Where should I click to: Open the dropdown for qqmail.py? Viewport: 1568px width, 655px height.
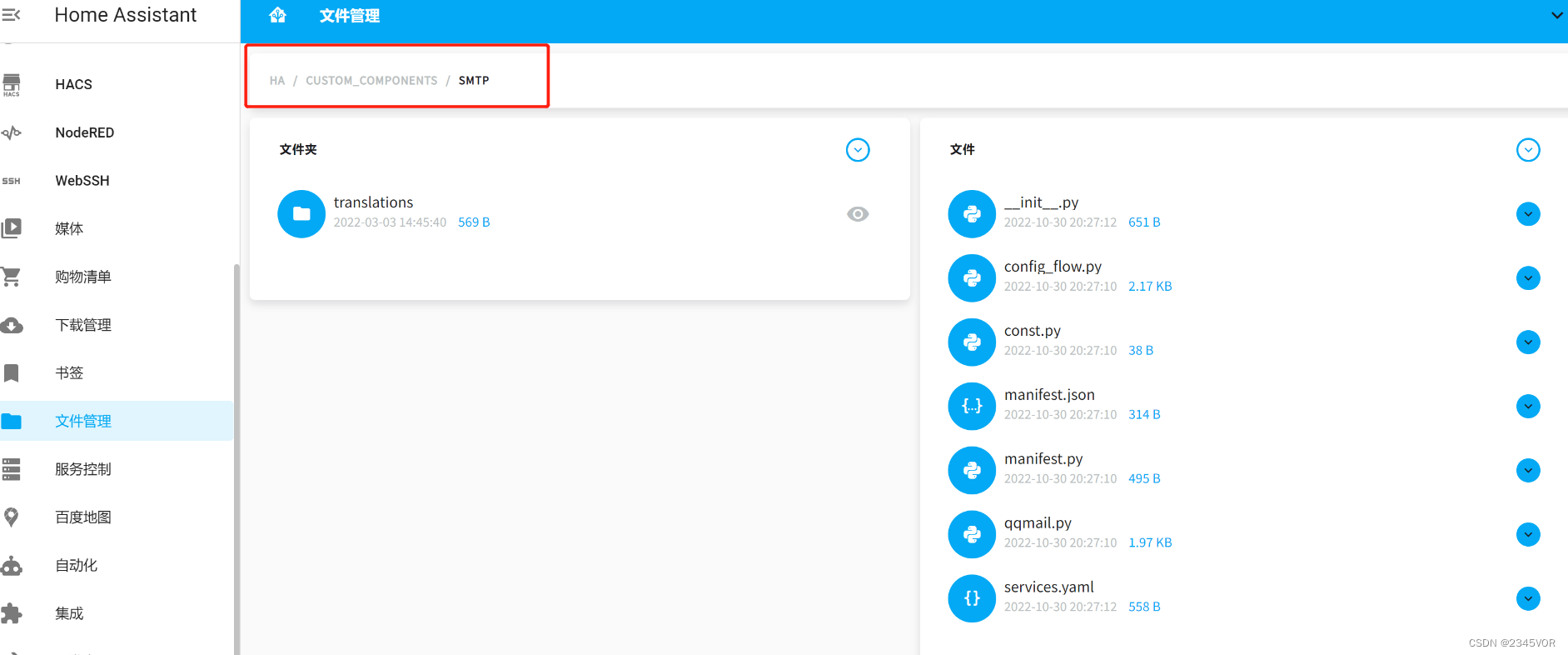1528,534
